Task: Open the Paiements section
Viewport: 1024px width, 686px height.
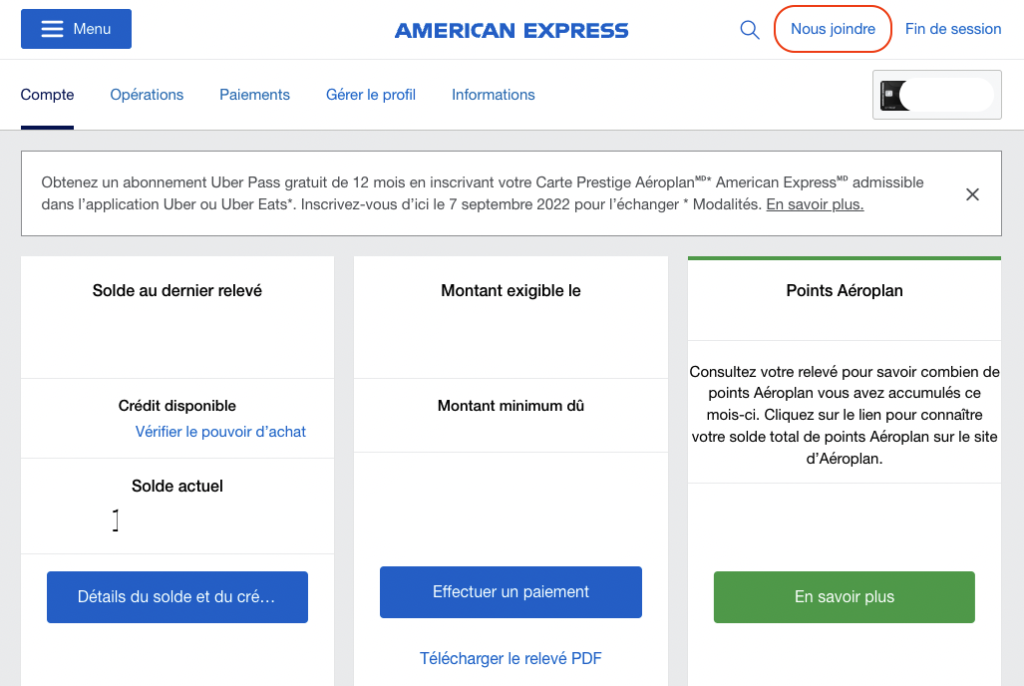Action: click(x=254, y=94)
